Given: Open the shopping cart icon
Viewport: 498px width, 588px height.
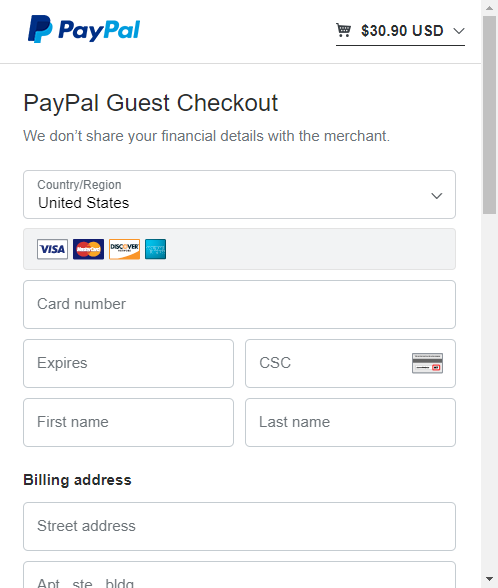Looking at the screenshot, I should click(343, 30).
